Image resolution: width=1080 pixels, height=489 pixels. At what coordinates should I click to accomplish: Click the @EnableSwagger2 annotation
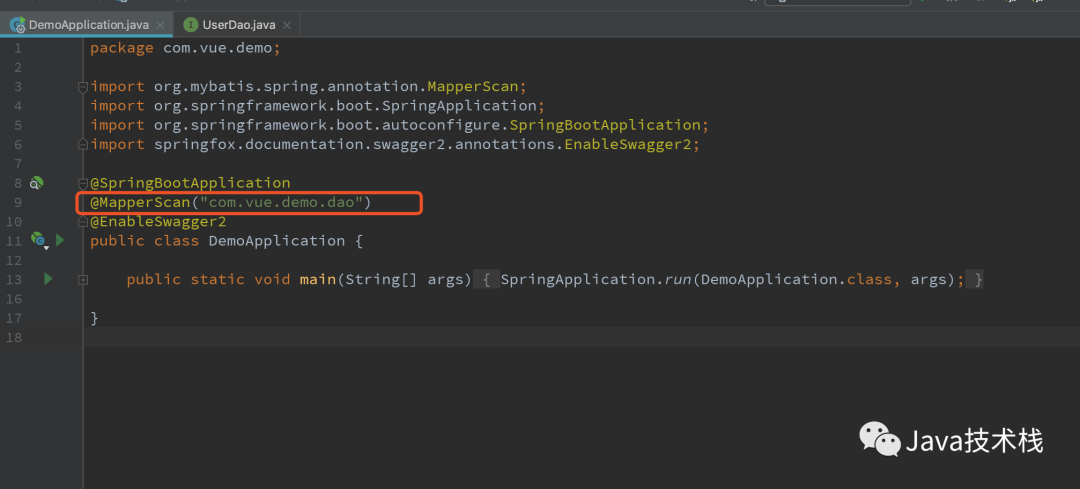click(x=158, y=222)
